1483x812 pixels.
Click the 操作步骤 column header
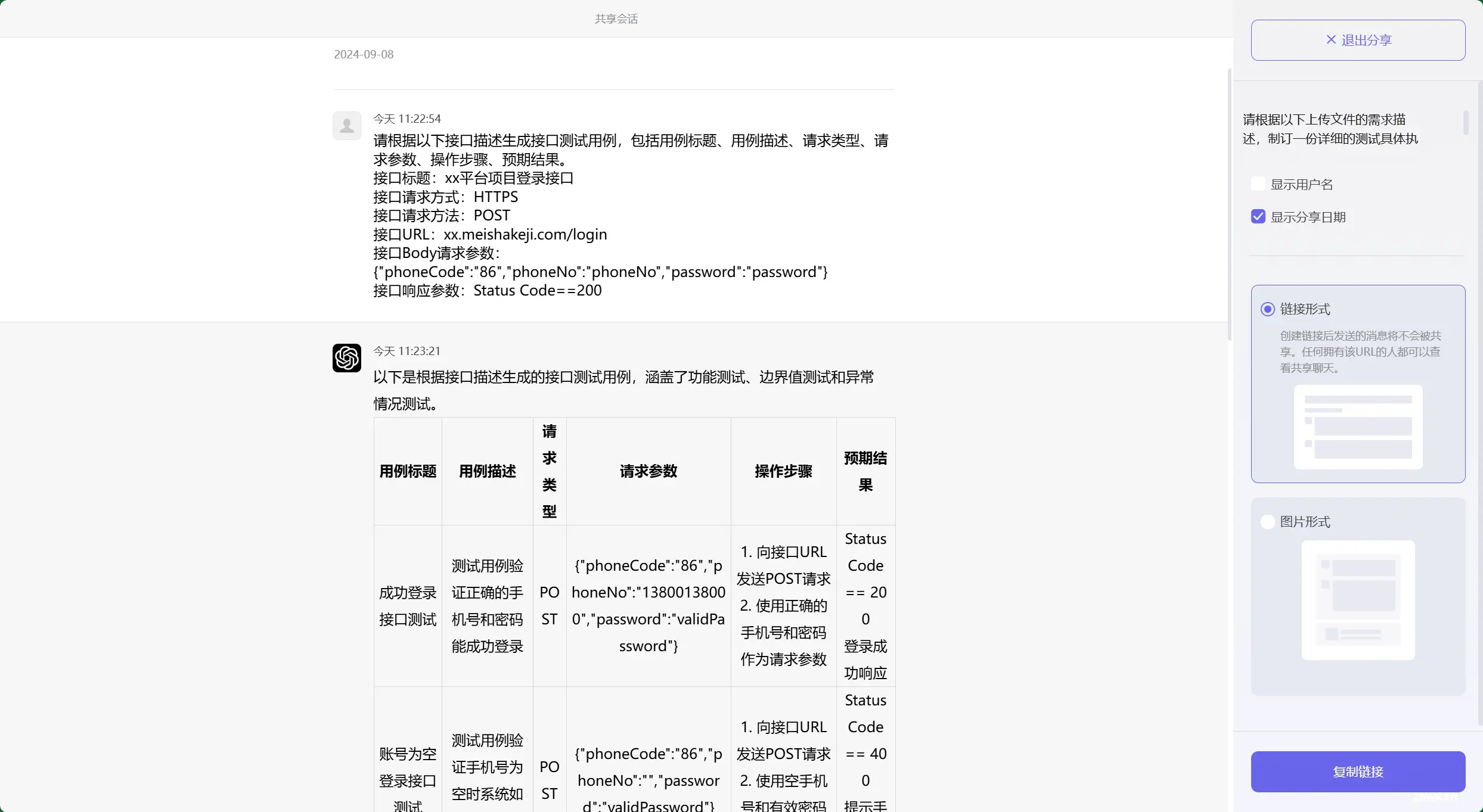[783, 471]
